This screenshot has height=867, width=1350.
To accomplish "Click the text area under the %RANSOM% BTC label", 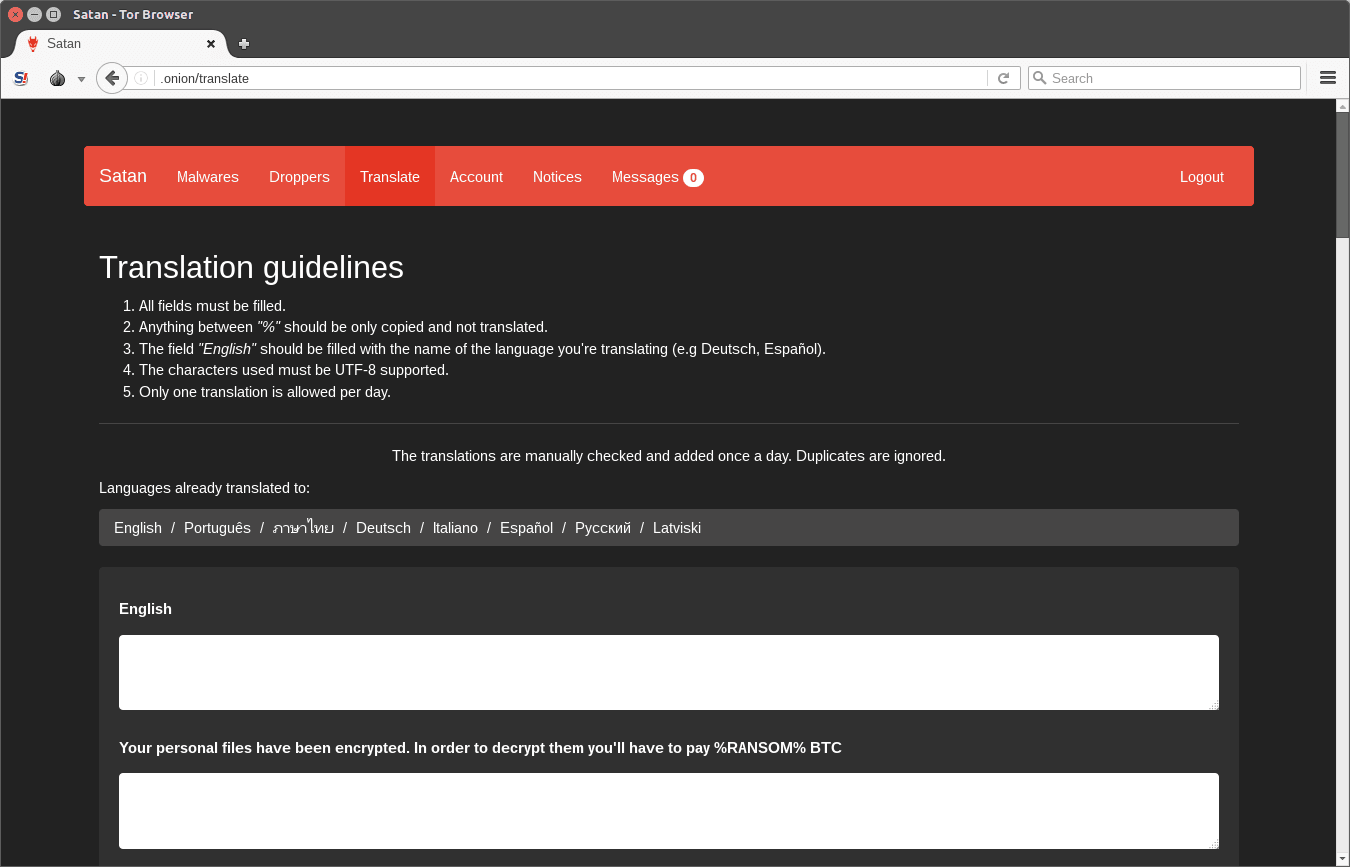I will coord(669,811).
